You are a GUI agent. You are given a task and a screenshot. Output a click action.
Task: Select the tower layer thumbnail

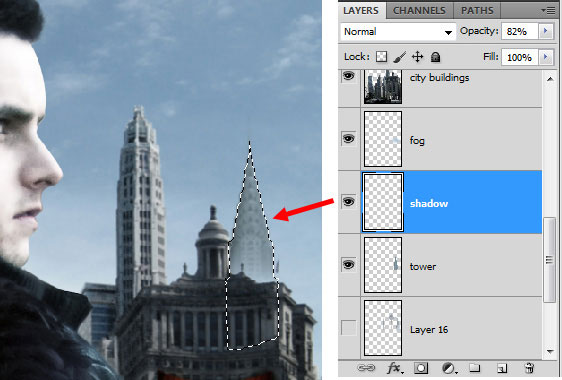tap(383, 265)
